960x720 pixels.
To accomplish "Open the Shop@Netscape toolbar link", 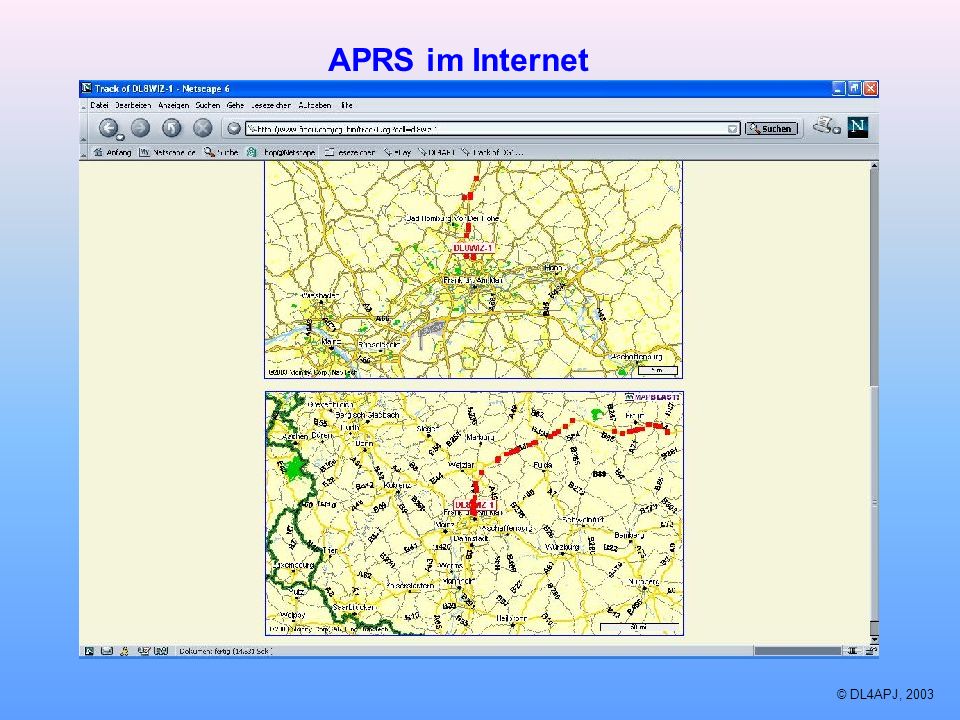I will click(x=281, y=152).
